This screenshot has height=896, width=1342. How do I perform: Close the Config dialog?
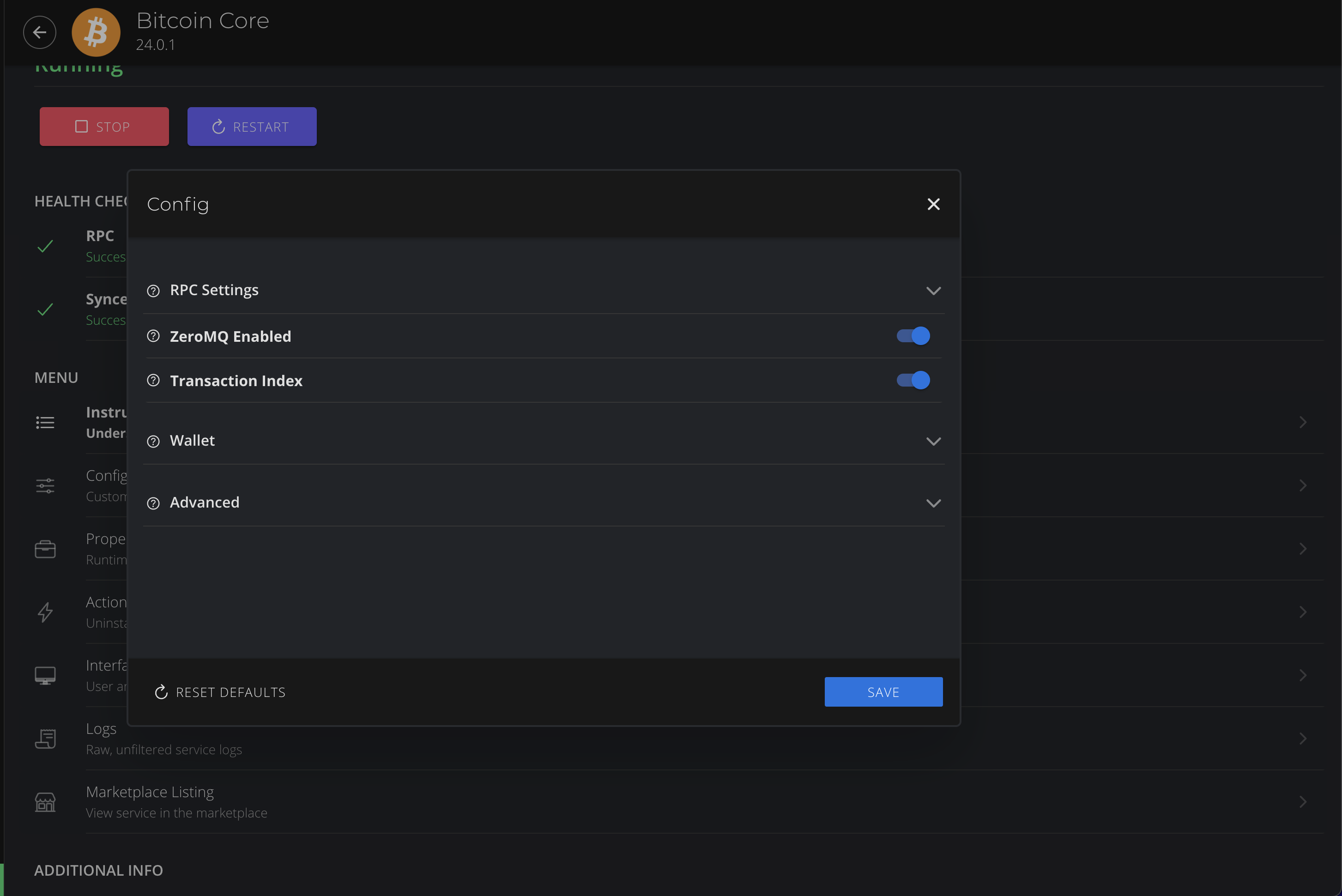tap(933, 204)
